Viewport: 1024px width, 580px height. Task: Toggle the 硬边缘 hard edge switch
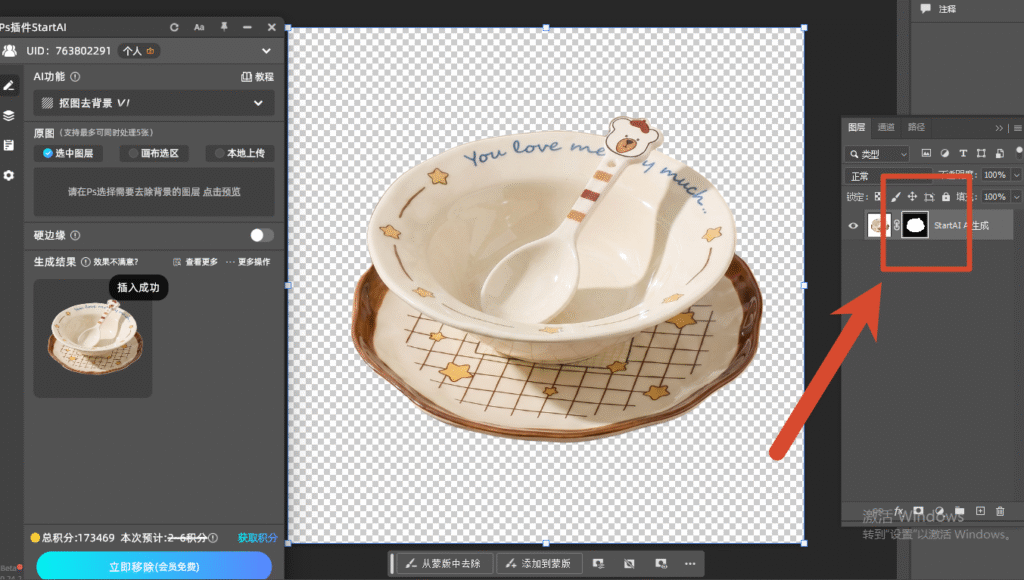point(261,235)
